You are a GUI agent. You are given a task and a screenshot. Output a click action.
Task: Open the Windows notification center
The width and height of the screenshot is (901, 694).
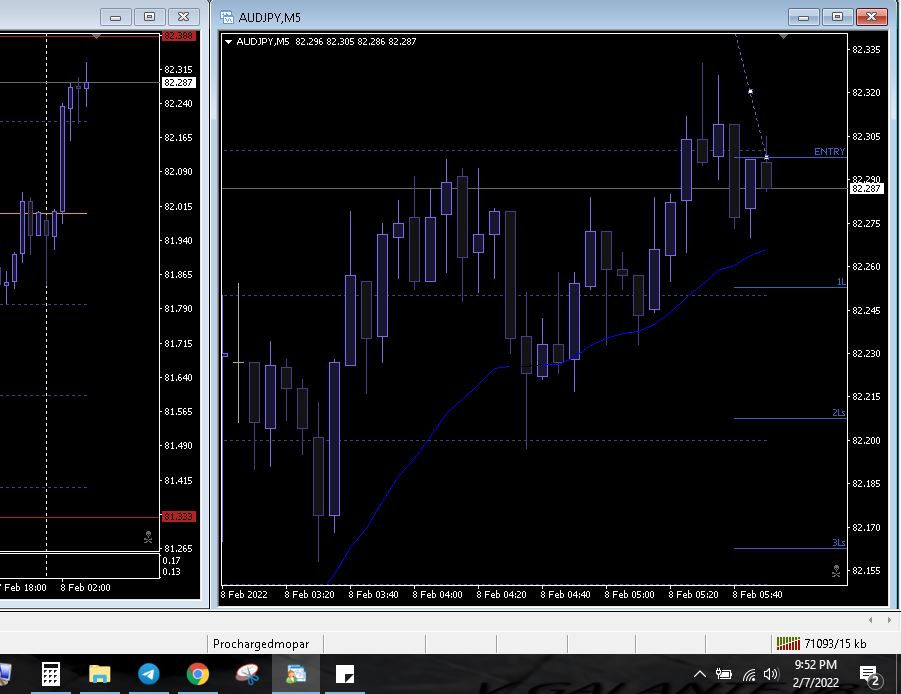[868, 675]
